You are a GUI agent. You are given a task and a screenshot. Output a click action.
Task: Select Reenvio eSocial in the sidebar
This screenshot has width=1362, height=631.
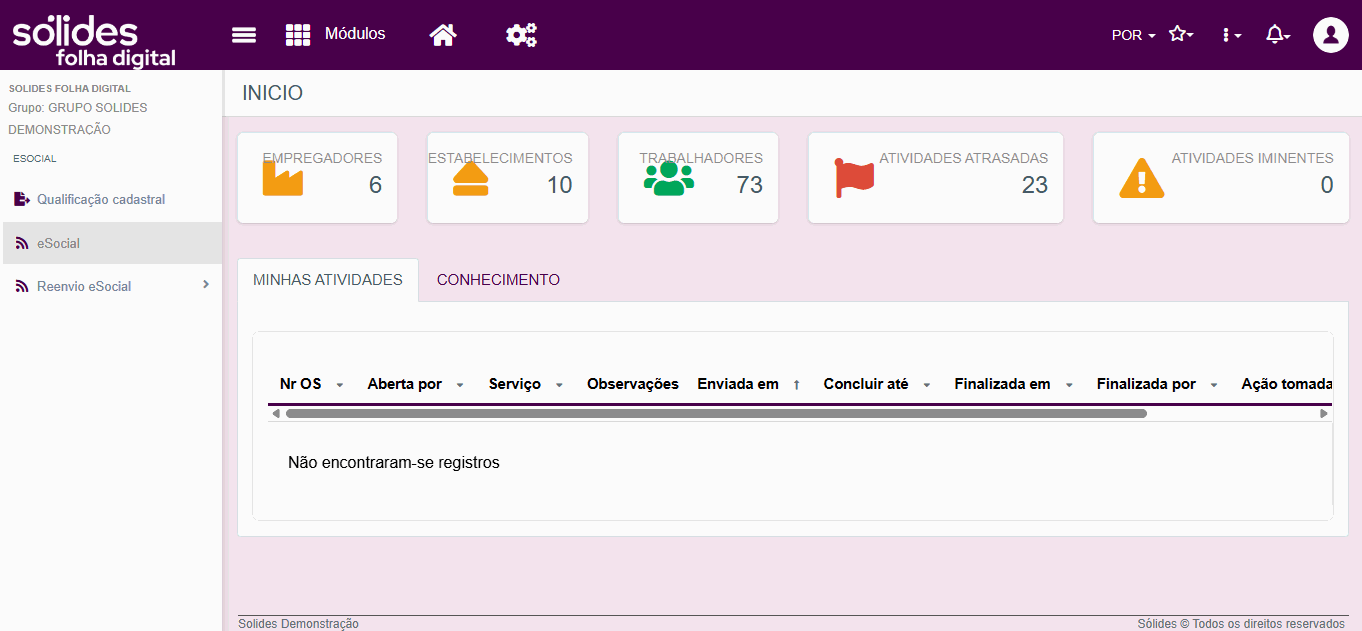[84, 286]
